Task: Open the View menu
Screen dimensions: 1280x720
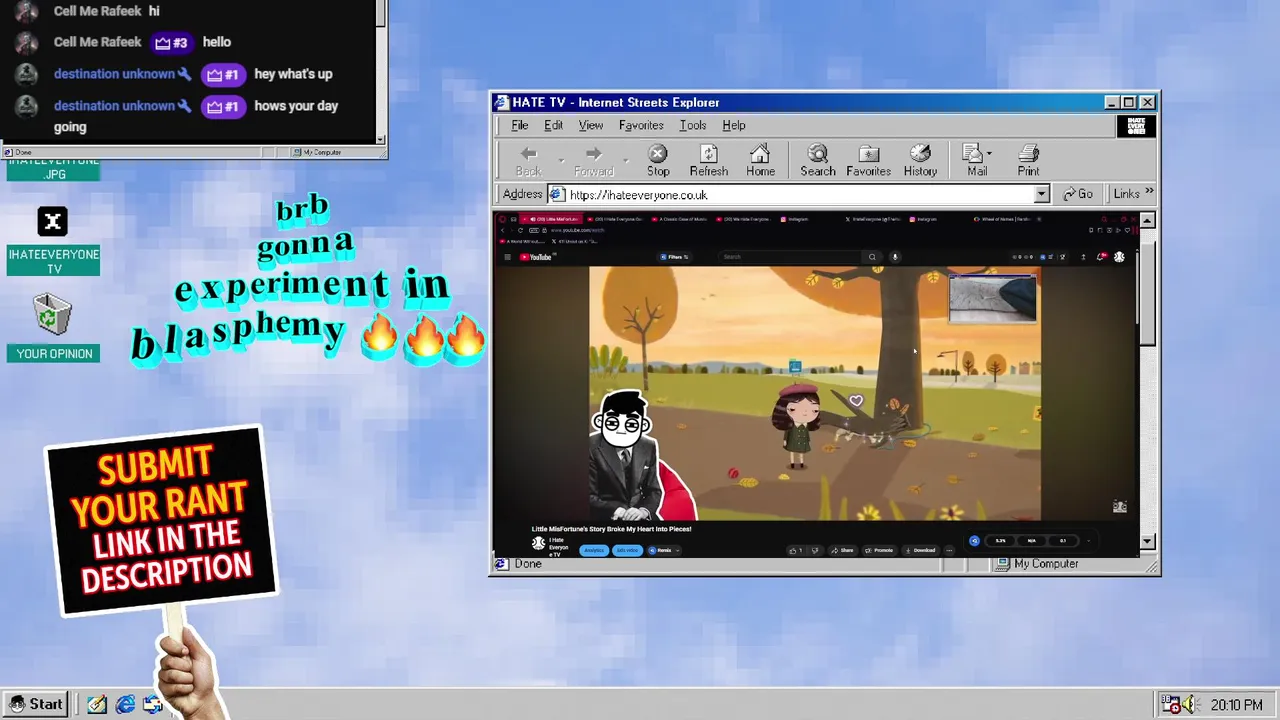Action: point(590,125)
